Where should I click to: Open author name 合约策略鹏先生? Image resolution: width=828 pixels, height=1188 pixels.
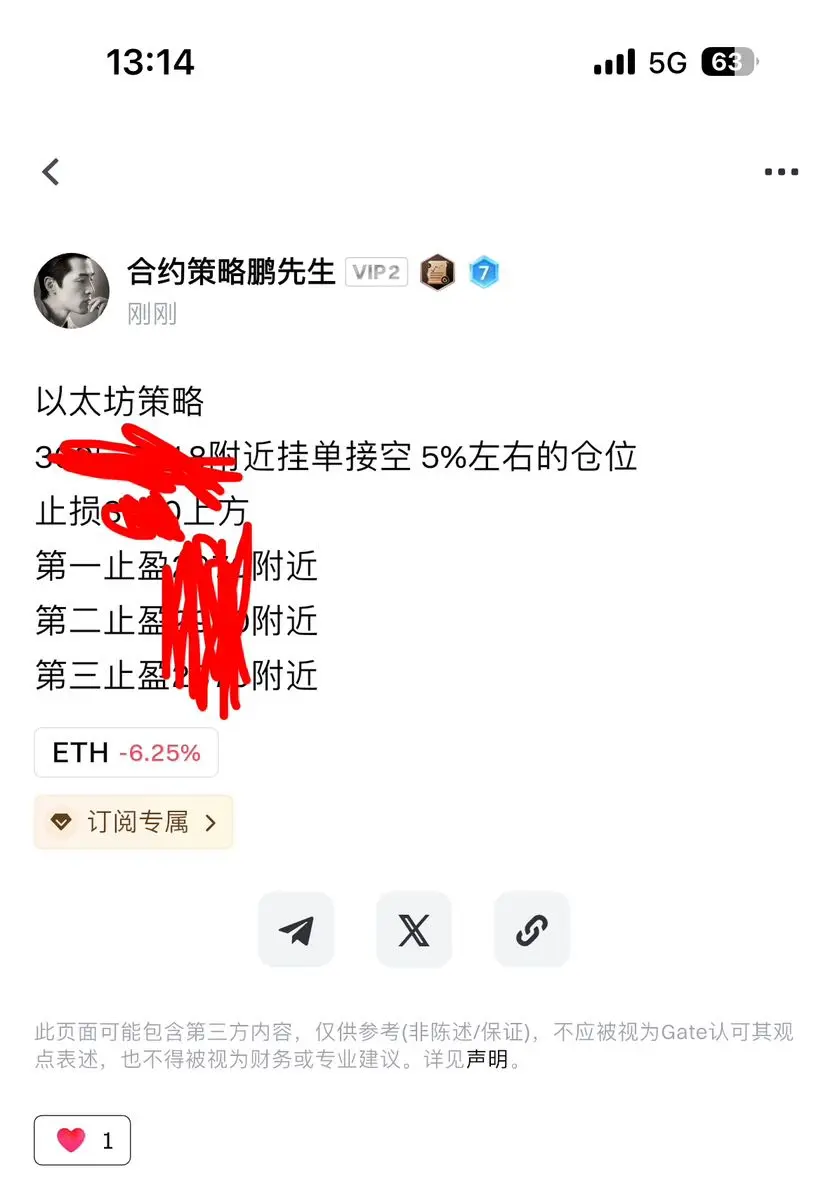coord(231,272)
